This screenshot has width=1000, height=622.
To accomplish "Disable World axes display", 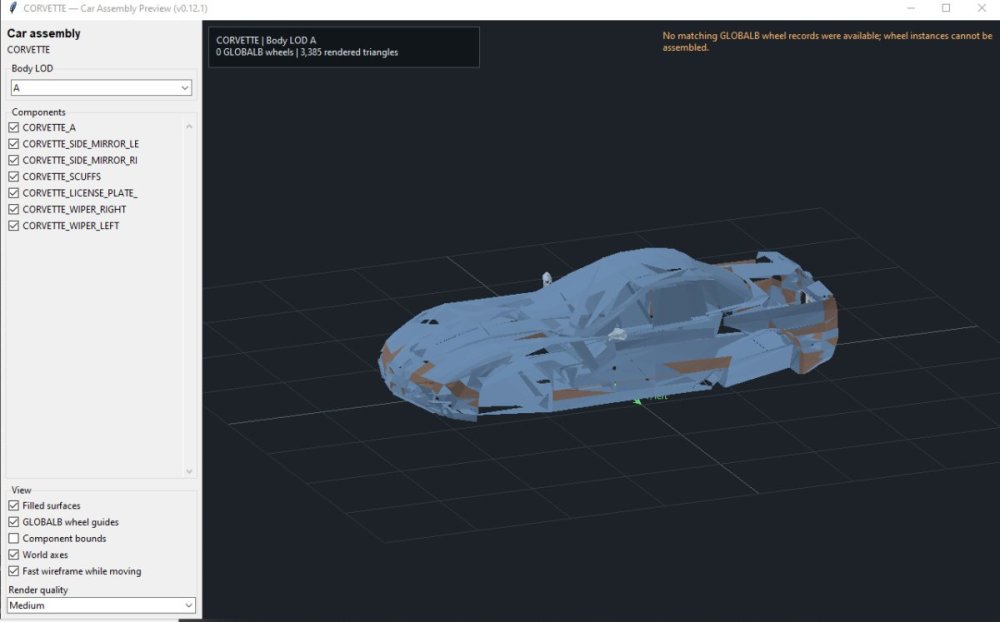I will [13, 554].
